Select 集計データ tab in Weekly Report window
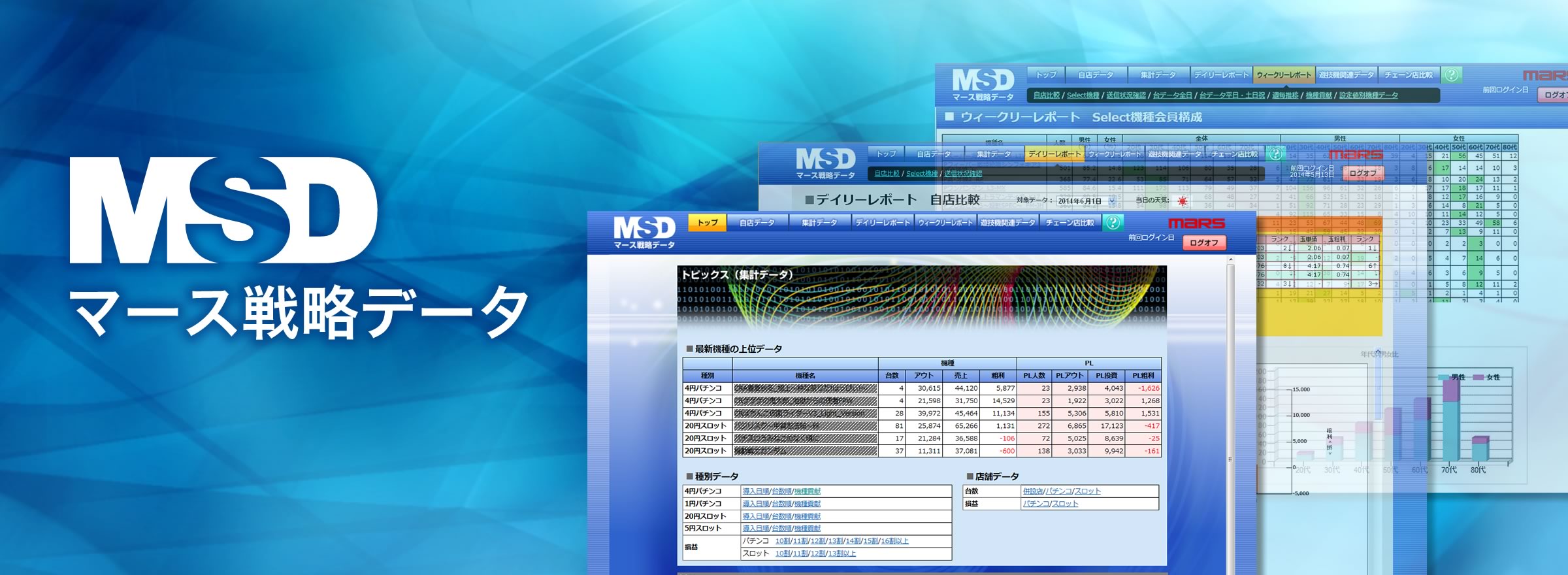 click(1158, 74)
